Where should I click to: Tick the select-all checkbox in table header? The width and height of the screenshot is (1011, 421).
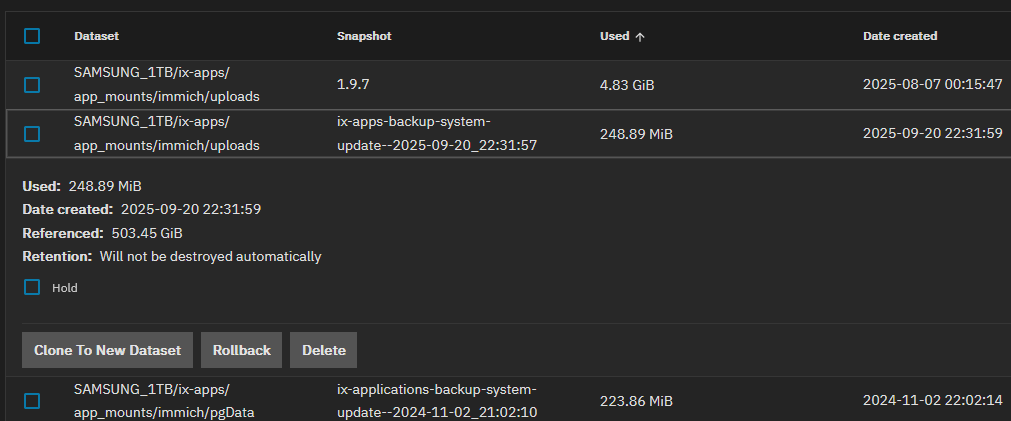32,36
